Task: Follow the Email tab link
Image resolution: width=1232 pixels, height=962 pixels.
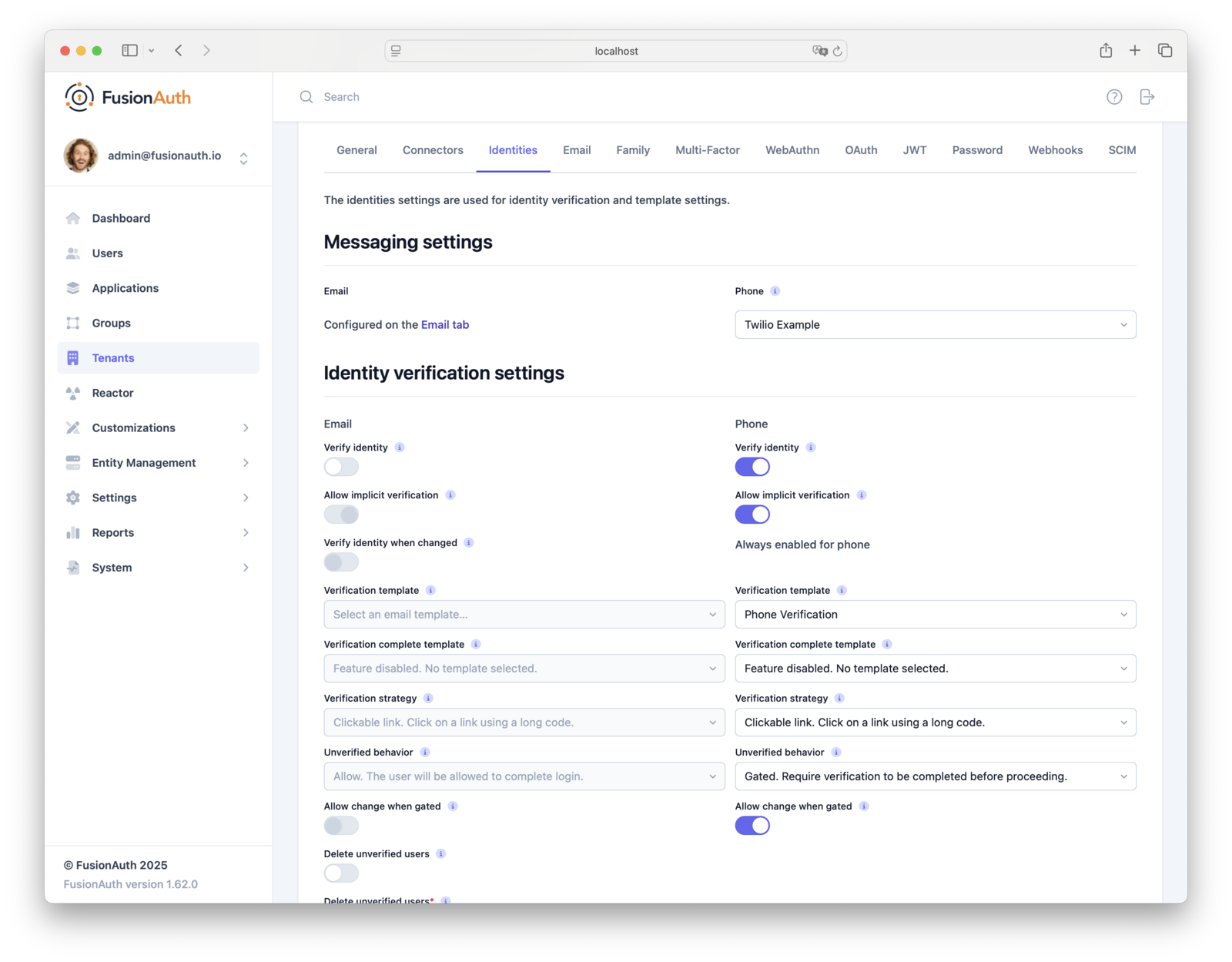Action: (444, 325)
